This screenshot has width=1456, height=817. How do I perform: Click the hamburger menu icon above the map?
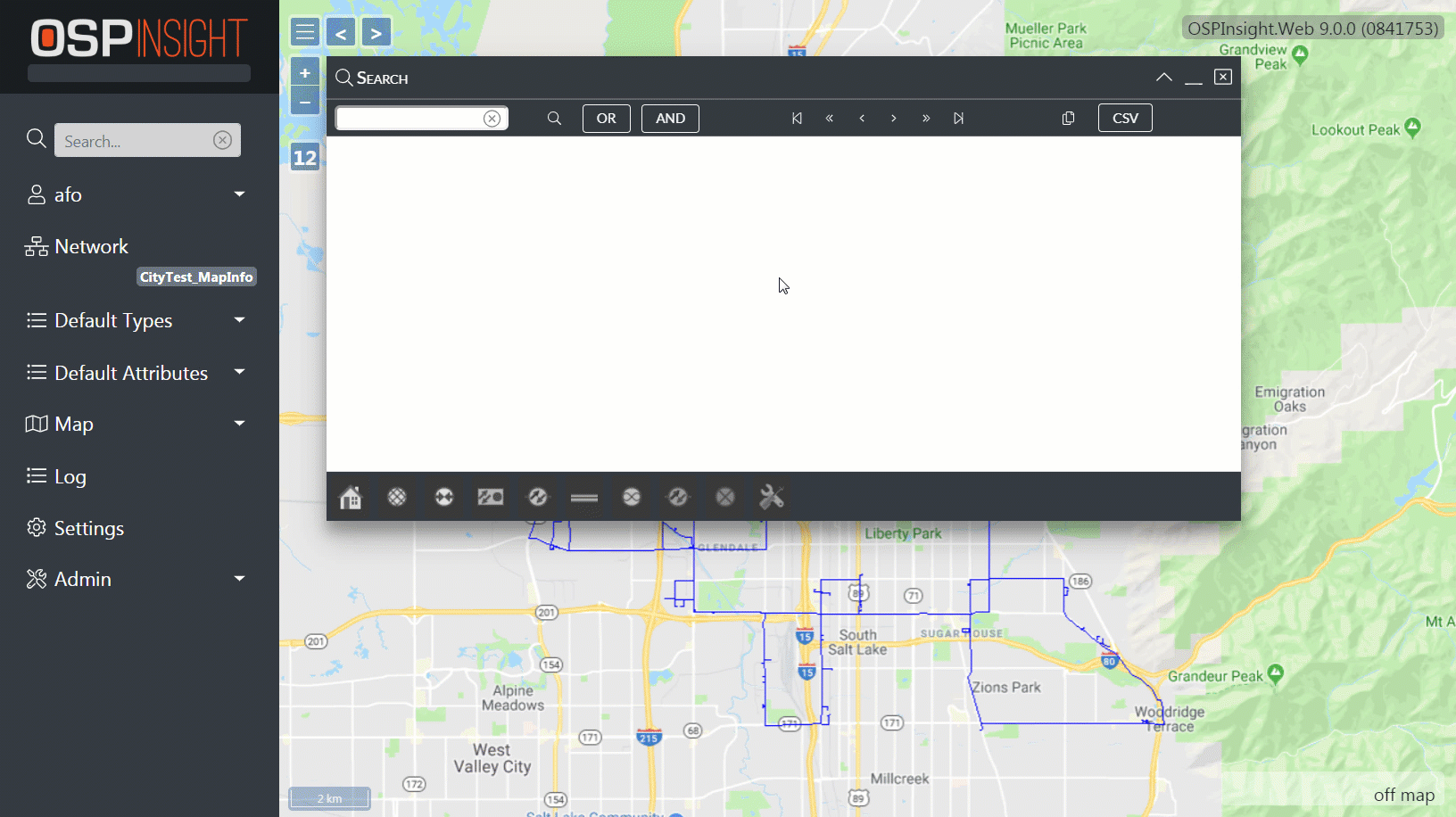pyautogui.click(x=304, y=31)
